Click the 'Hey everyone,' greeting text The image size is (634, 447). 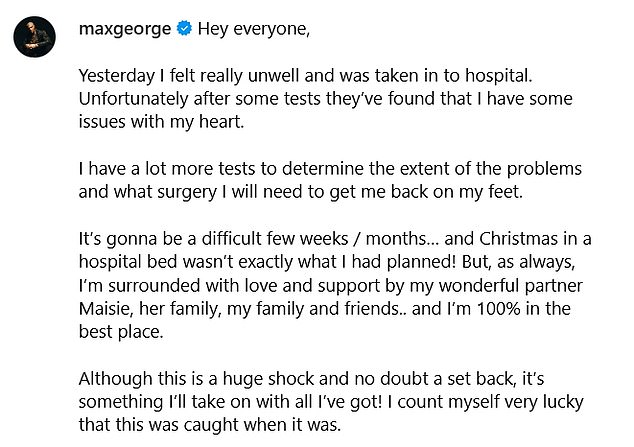point(254,29)
